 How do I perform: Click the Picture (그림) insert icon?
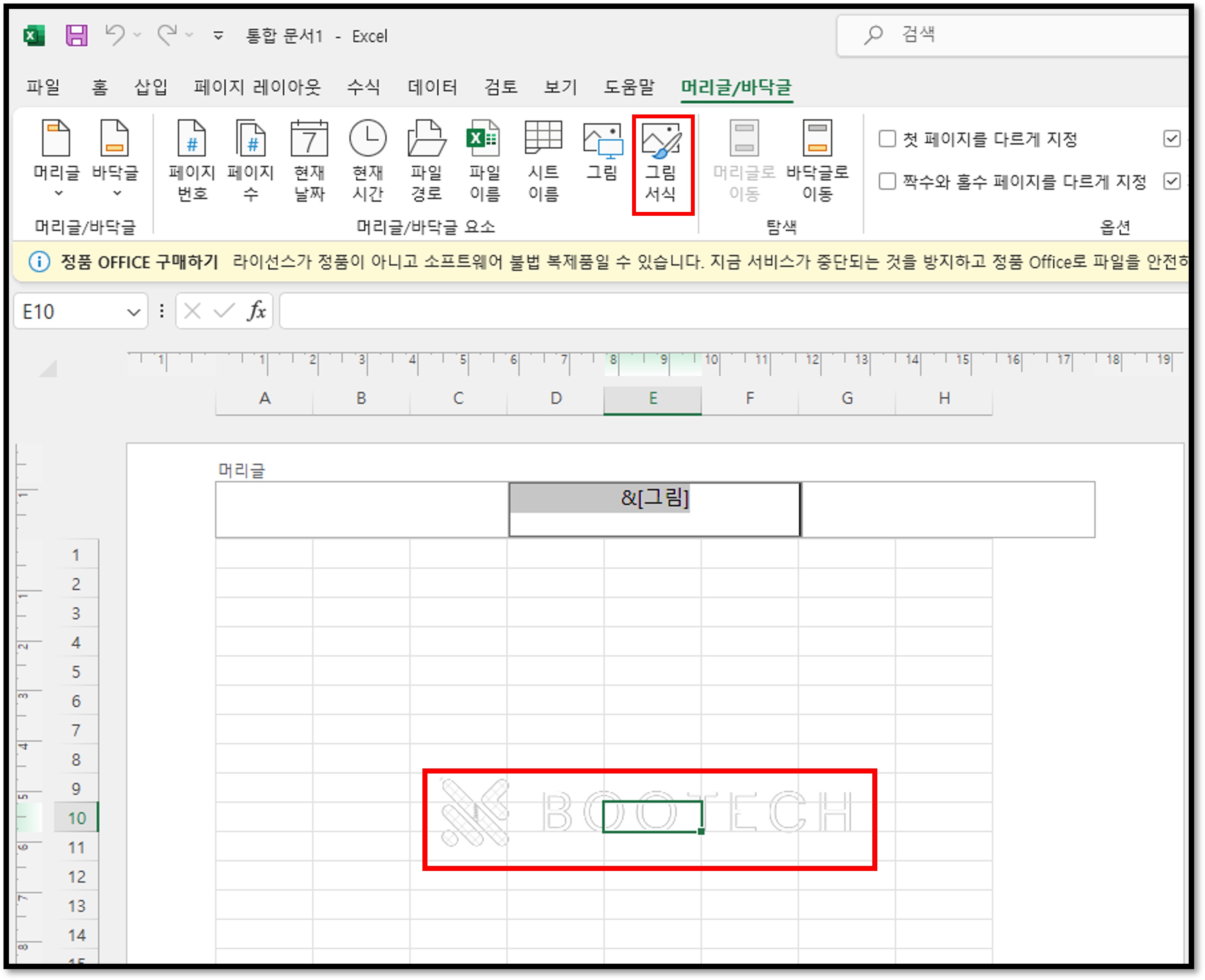point(602,152)
